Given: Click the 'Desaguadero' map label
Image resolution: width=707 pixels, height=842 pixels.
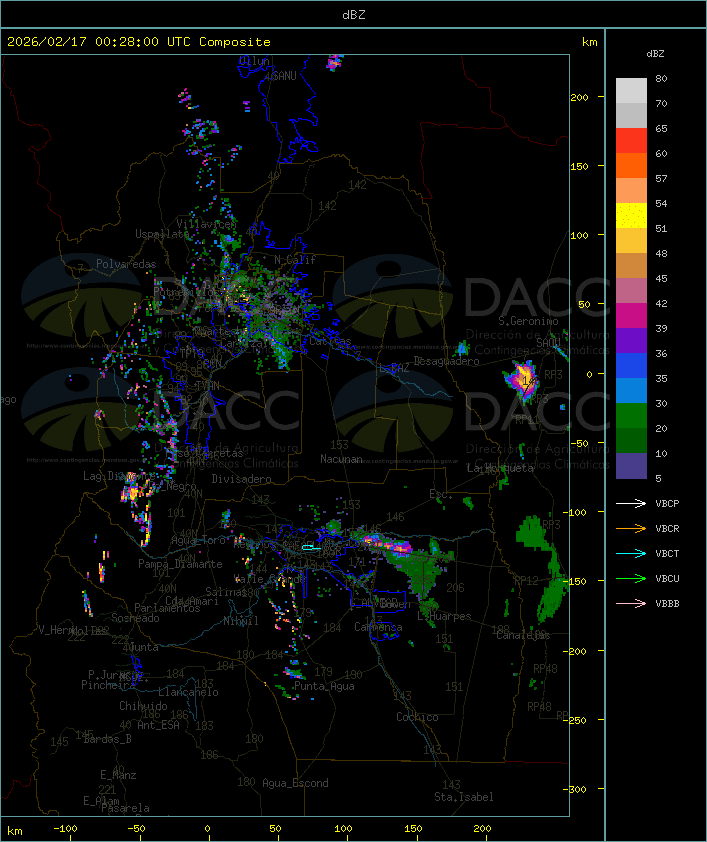Looking at the screenshot, I should point(446,361).
